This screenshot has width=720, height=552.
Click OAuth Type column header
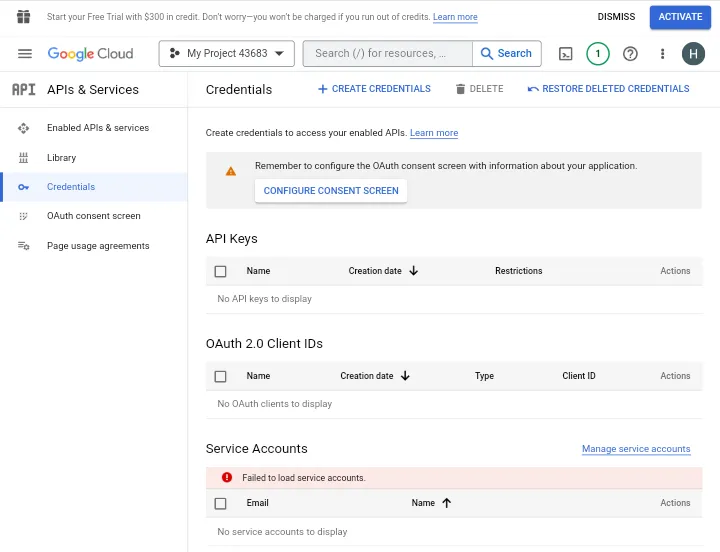[484, 376]
